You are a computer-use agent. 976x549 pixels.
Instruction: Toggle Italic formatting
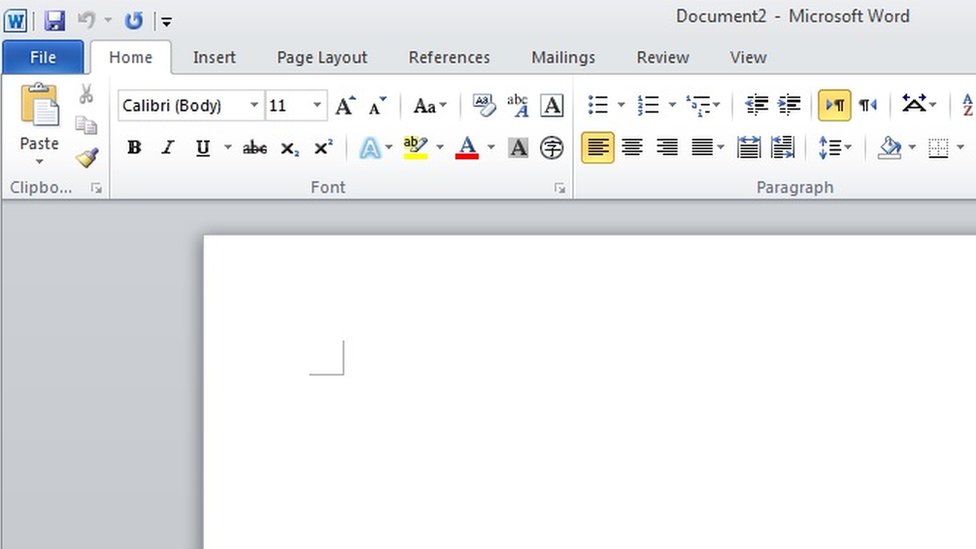167,148
